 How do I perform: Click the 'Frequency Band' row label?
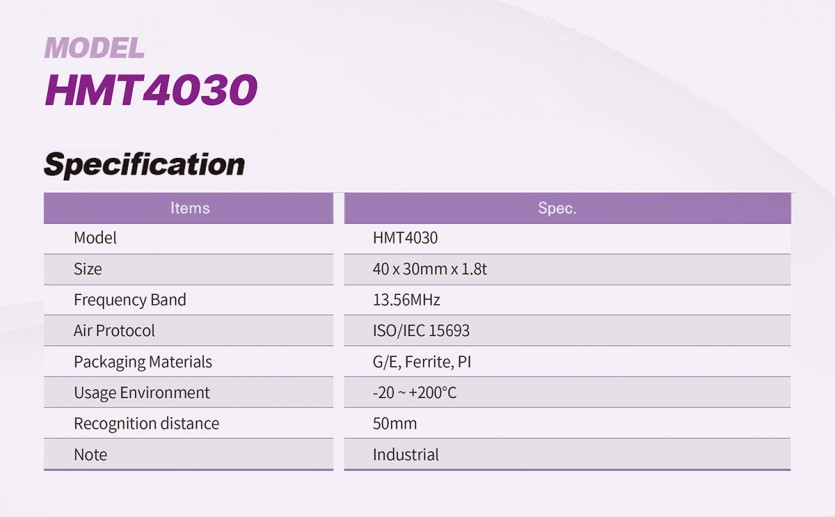tap(130, 300)
